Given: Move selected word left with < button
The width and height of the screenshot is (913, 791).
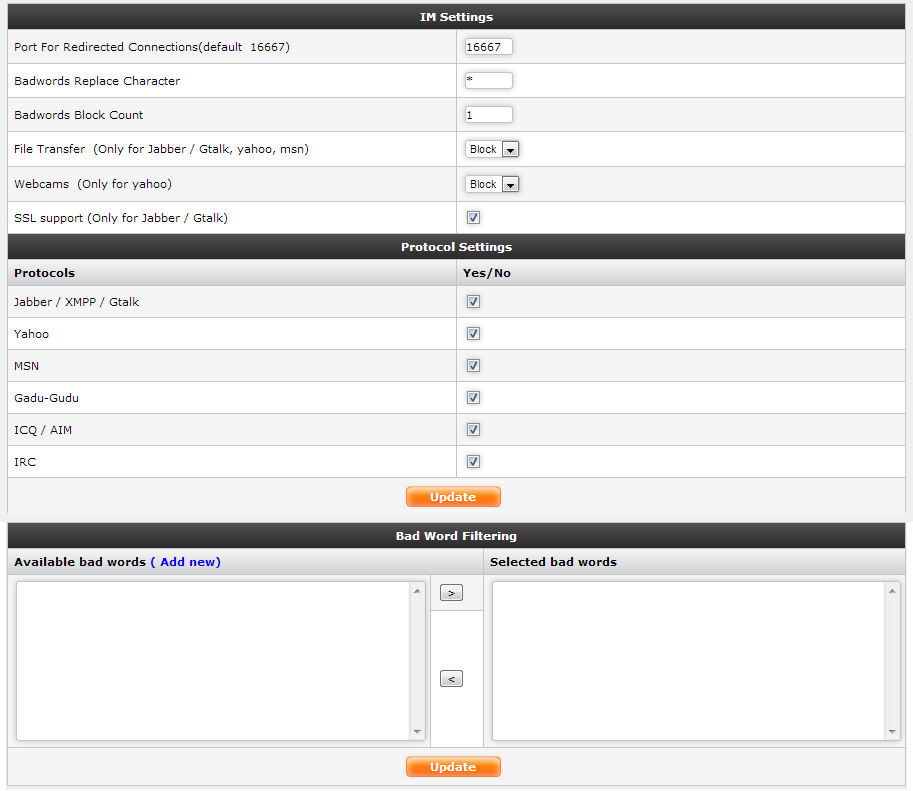Looking at the screenshot, I should pyautogui.click(x=451, y=679).
